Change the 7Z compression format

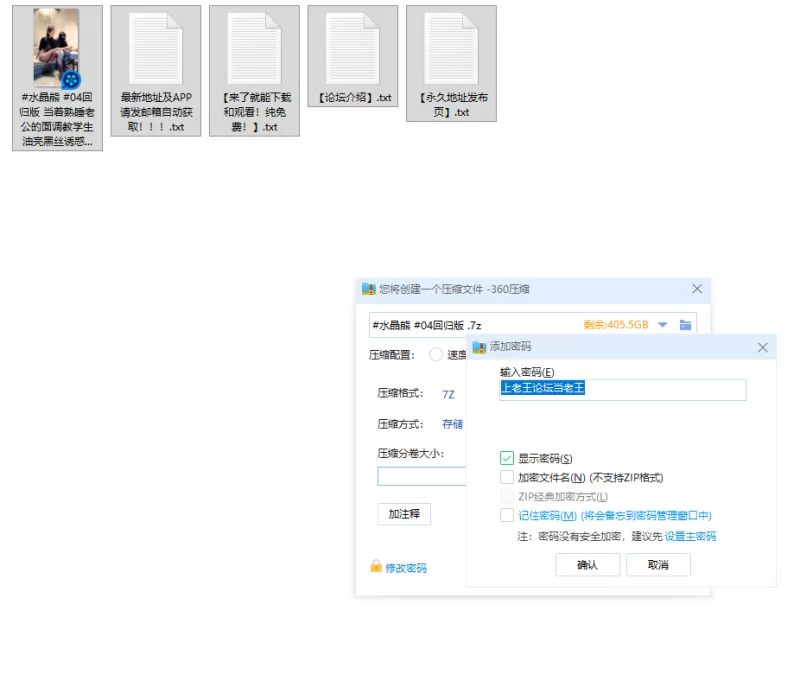pyautogui.click(x=448, y=394)
